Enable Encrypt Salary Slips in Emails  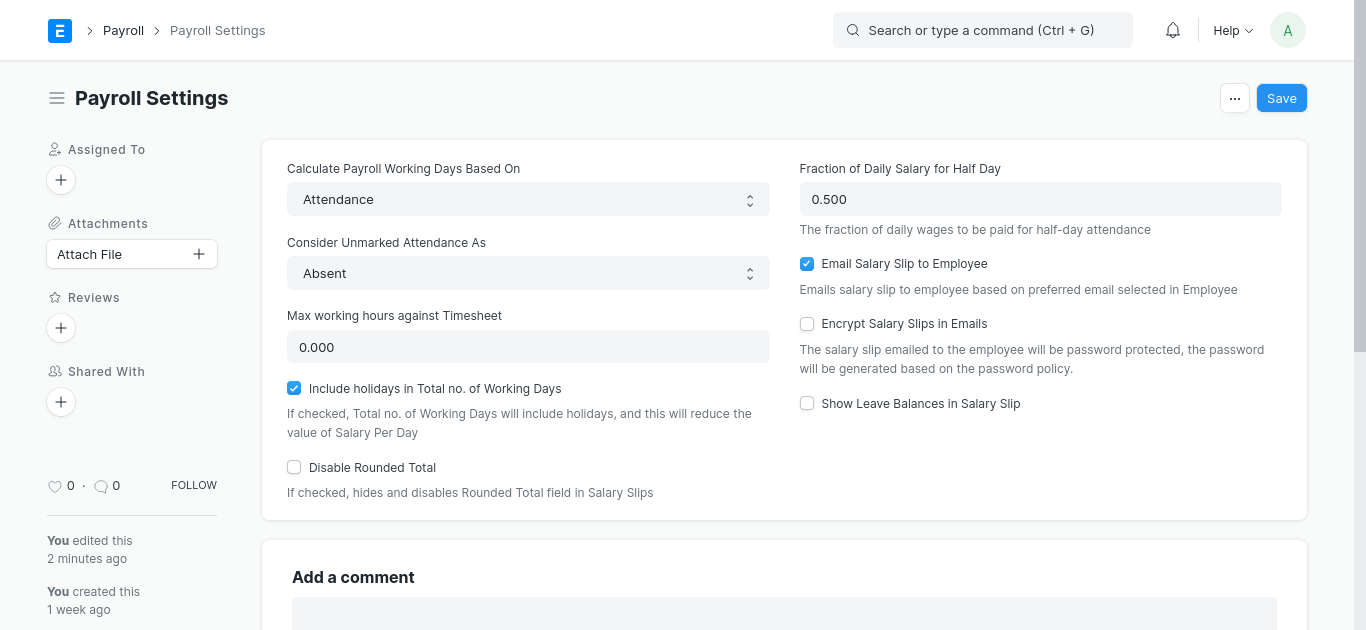coord(807,324)
